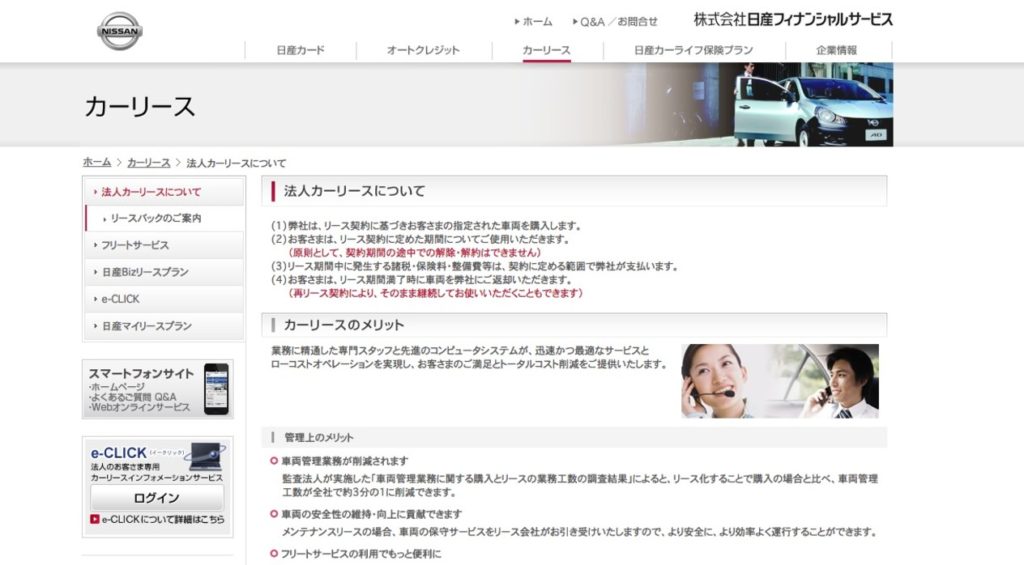Click 車両の安全性の維持・向上に貢献できます heading
1024x565 pixels.
(x=371, y=514)
